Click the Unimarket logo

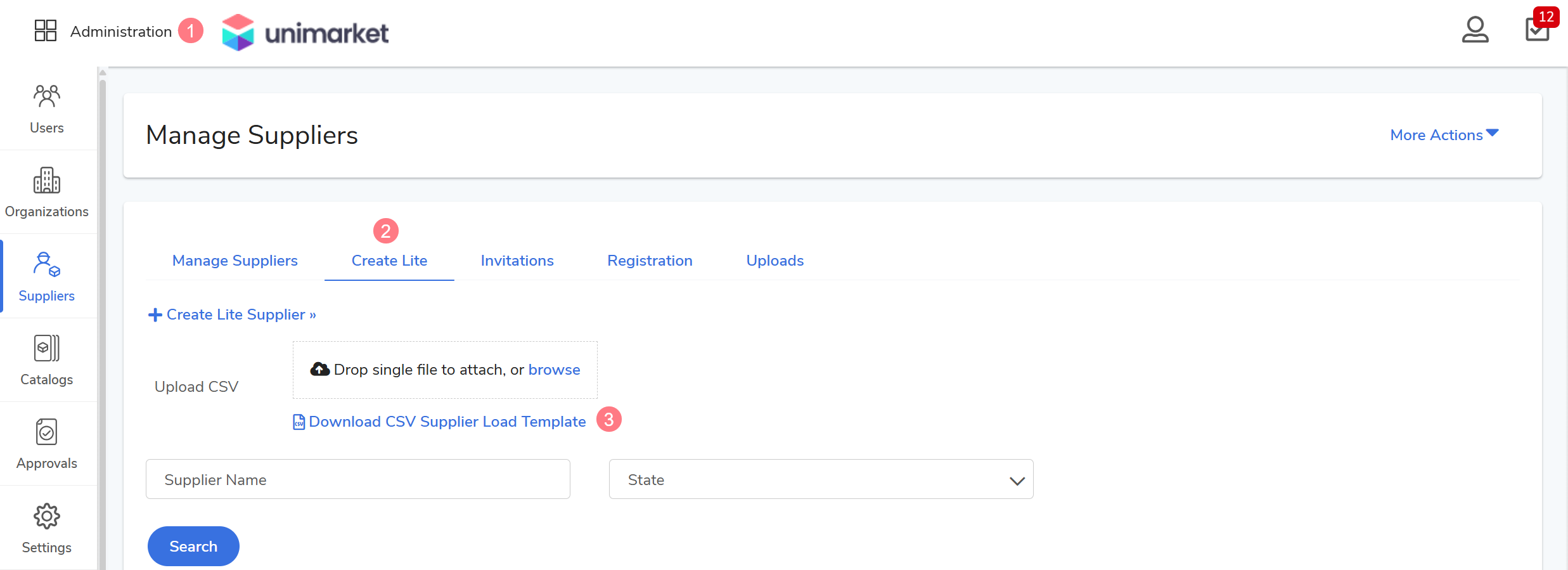[x=305, y=32]
